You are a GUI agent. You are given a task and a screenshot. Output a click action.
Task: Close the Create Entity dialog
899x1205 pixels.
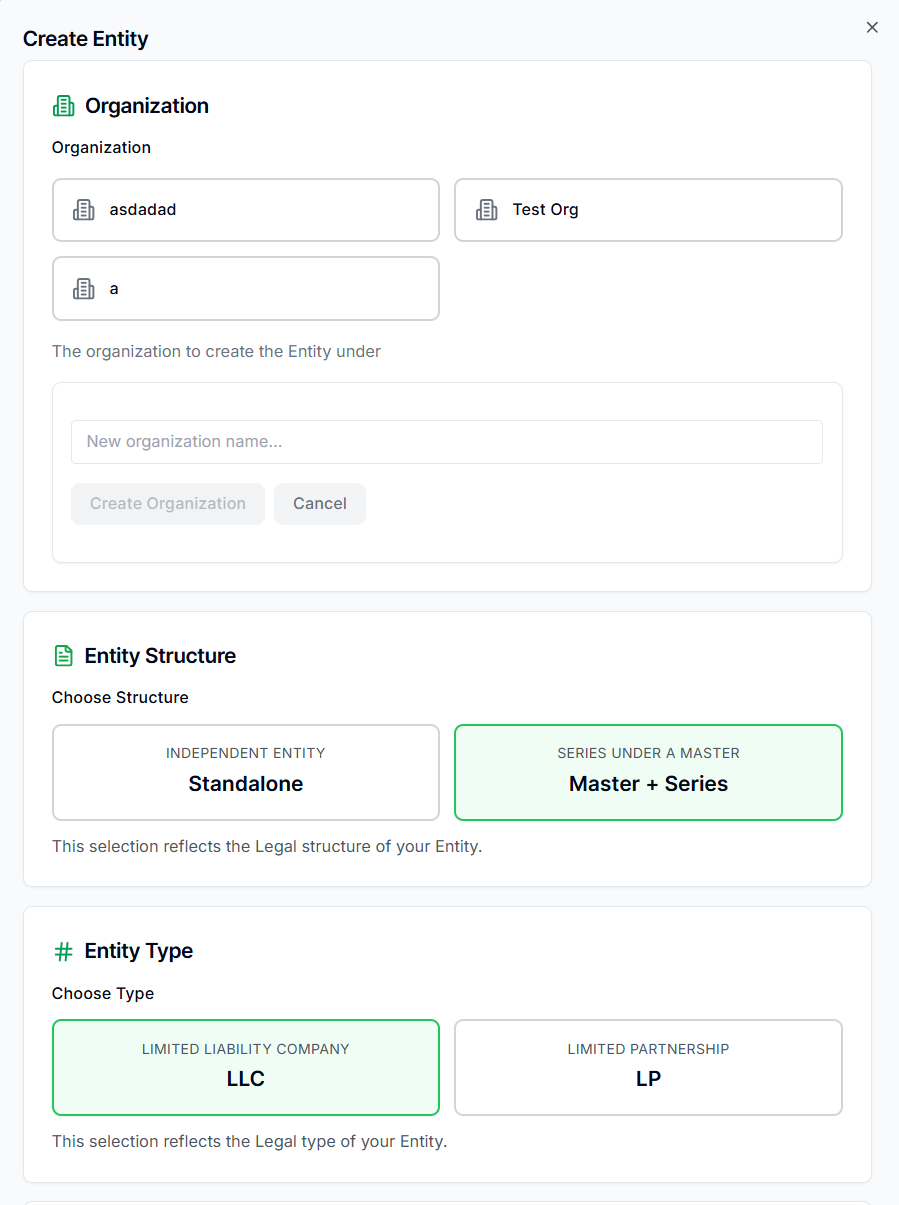872,28
